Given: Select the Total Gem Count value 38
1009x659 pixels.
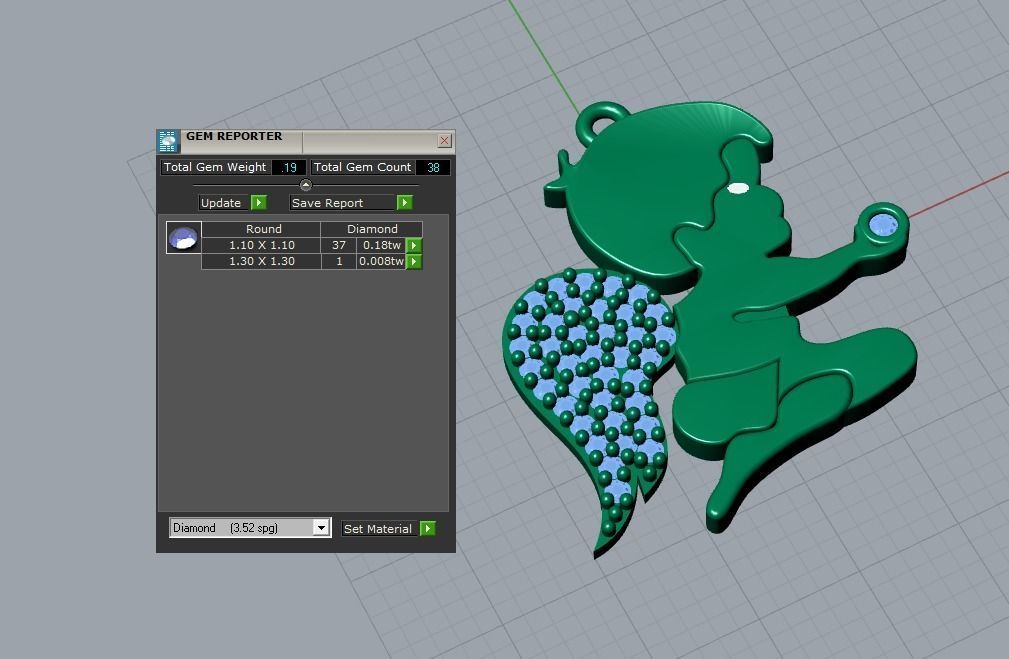Looking at the screenshot, I should click(x=433, y=167).
